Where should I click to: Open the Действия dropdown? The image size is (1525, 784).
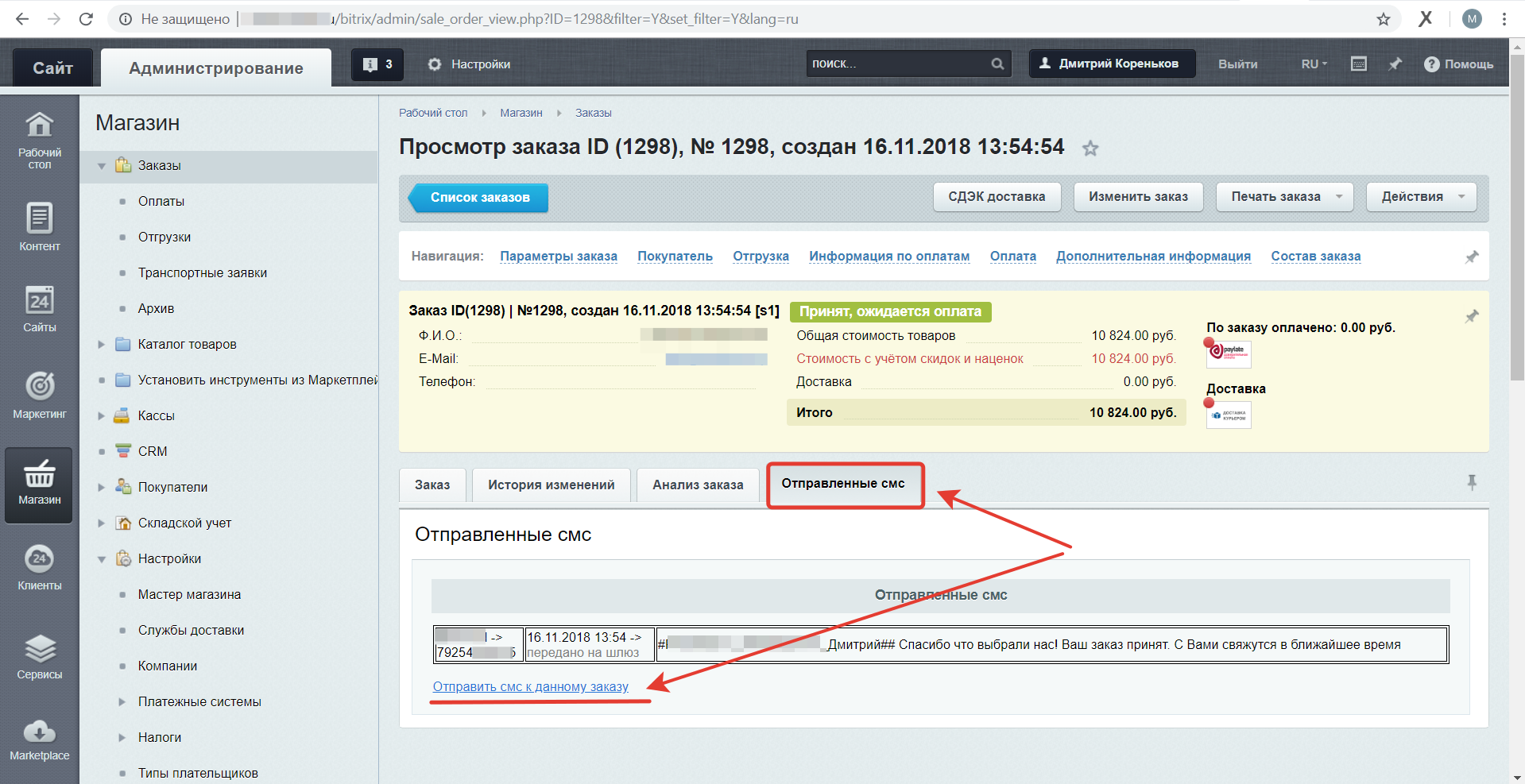pos(1422,197)
